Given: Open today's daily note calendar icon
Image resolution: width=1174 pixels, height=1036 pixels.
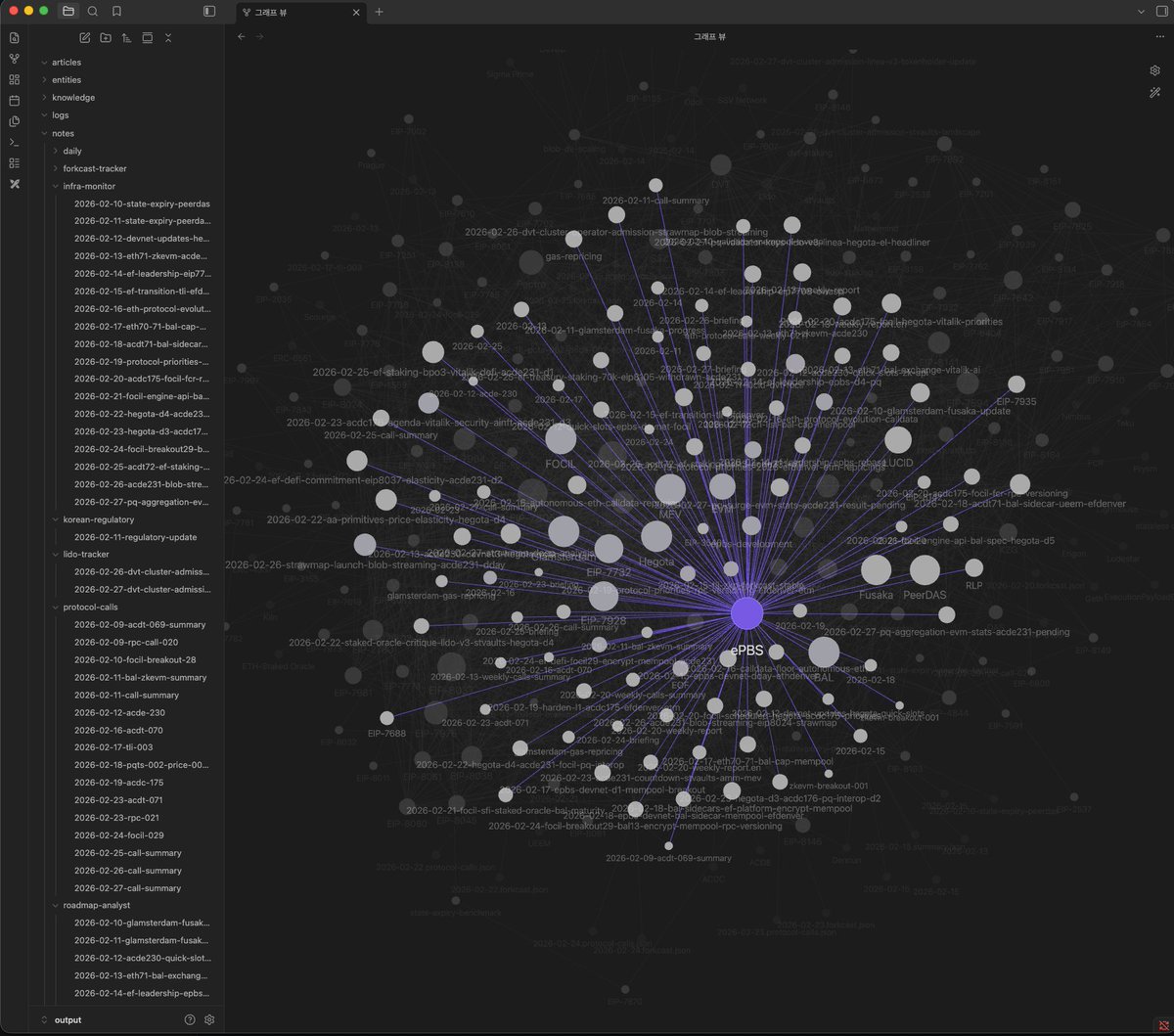Looking at the screenshot, I should coord(14,101).
